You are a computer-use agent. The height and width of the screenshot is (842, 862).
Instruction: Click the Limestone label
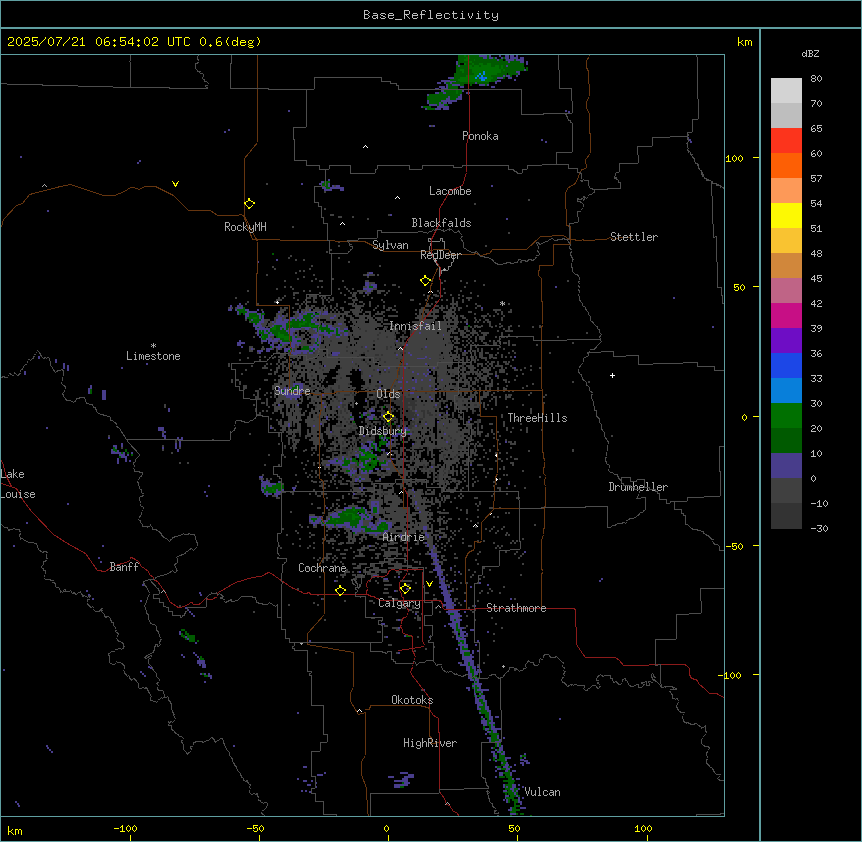pos(153,356)
